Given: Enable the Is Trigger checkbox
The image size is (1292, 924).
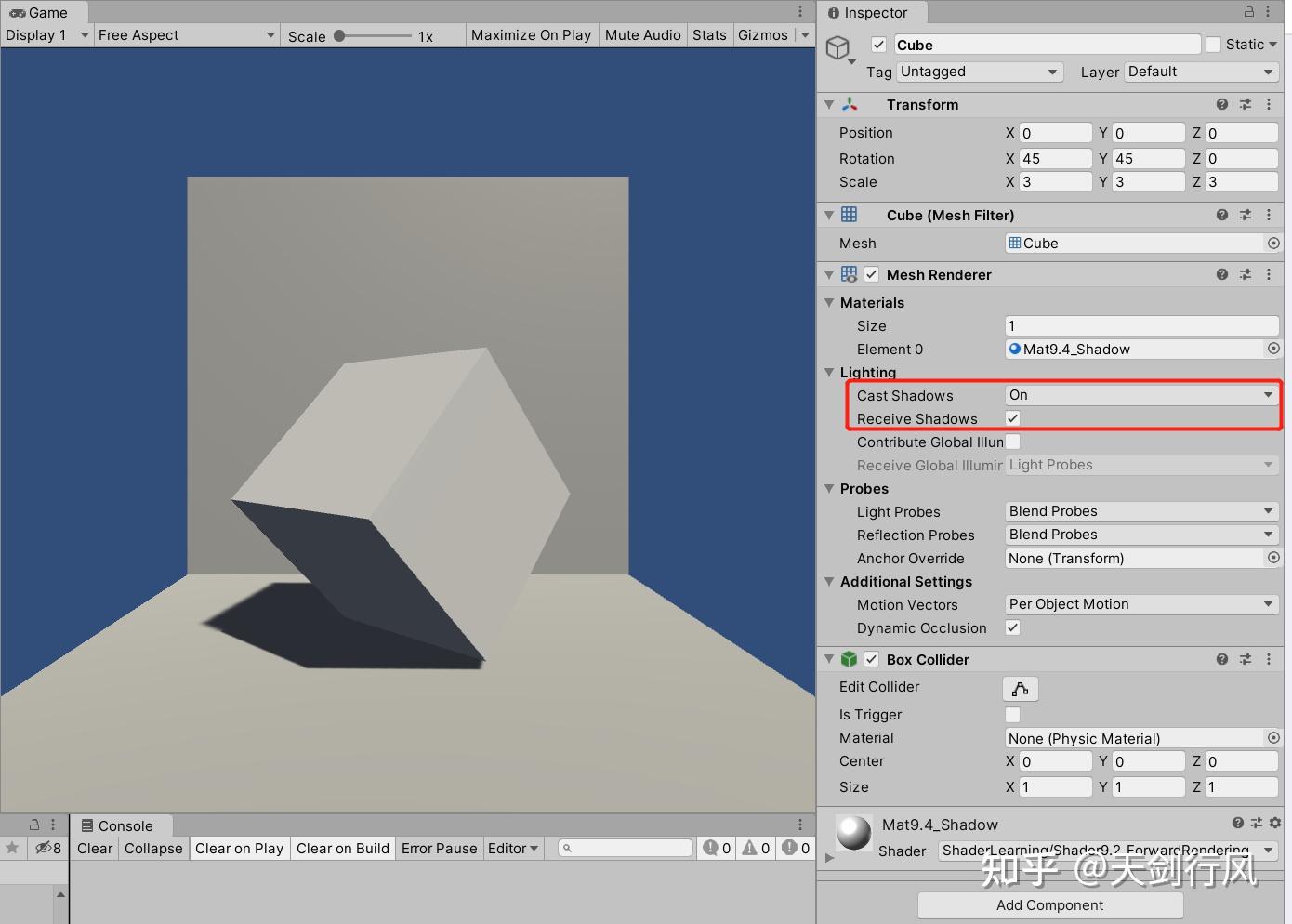Looking at the screenshot, I should (1012, 714).
